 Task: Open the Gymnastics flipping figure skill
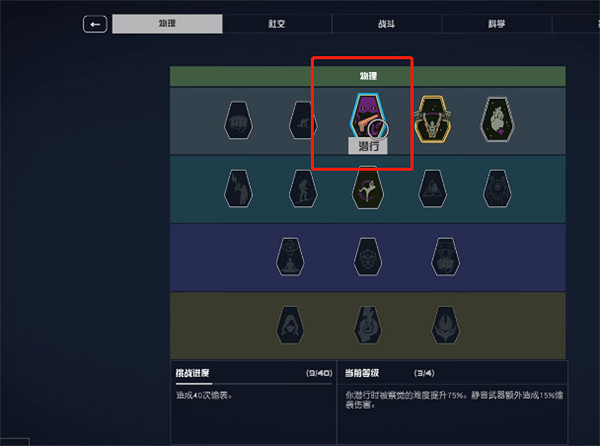368,188
